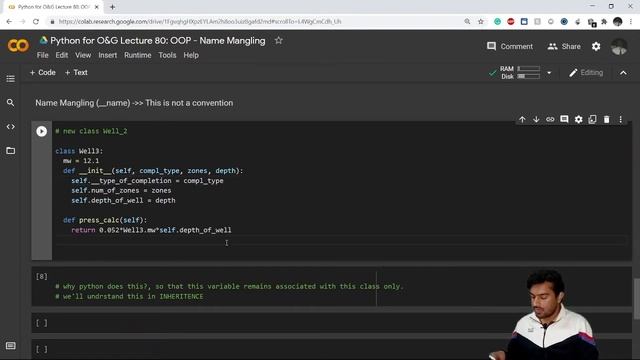640x360 pixels.
Task: Zoom icon in the address bar
Action: [467, 22]
